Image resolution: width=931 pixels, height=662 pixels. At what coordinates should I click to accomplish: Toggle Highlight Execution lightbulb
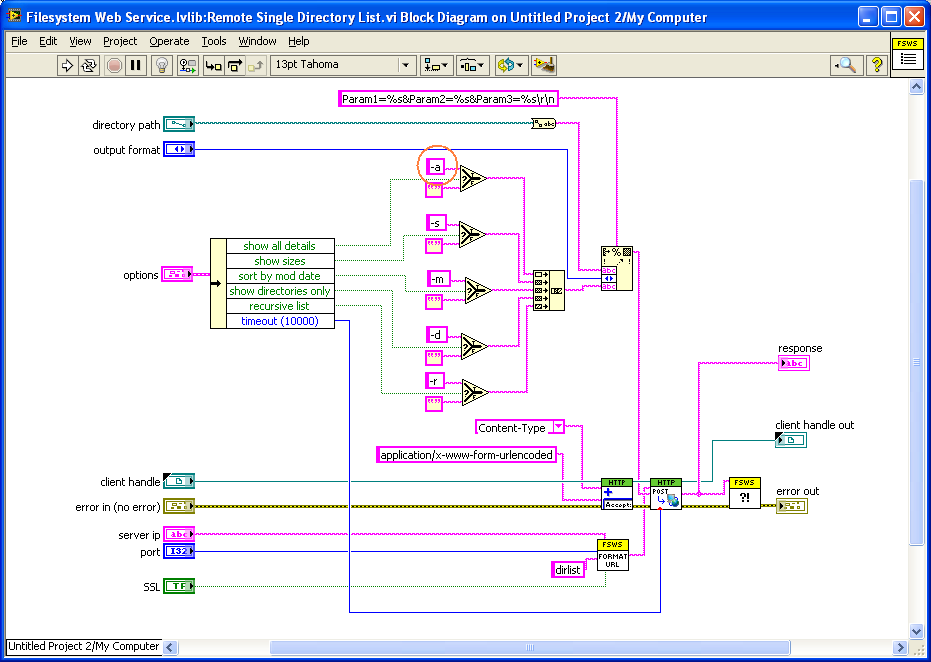[x=162, y=65]
